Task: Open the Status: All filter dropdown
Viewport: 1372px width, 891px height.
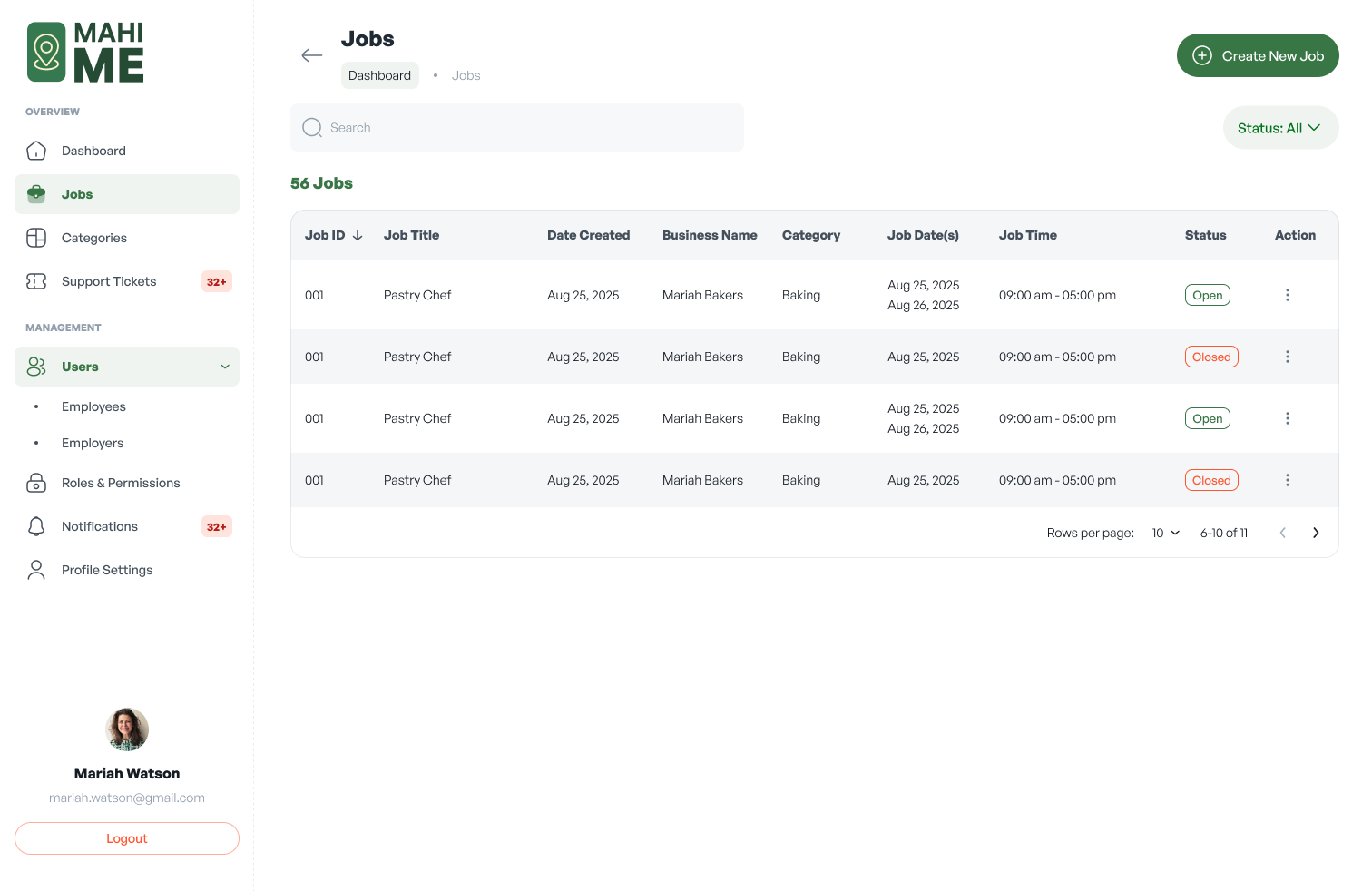Action: click(1280, 128)
